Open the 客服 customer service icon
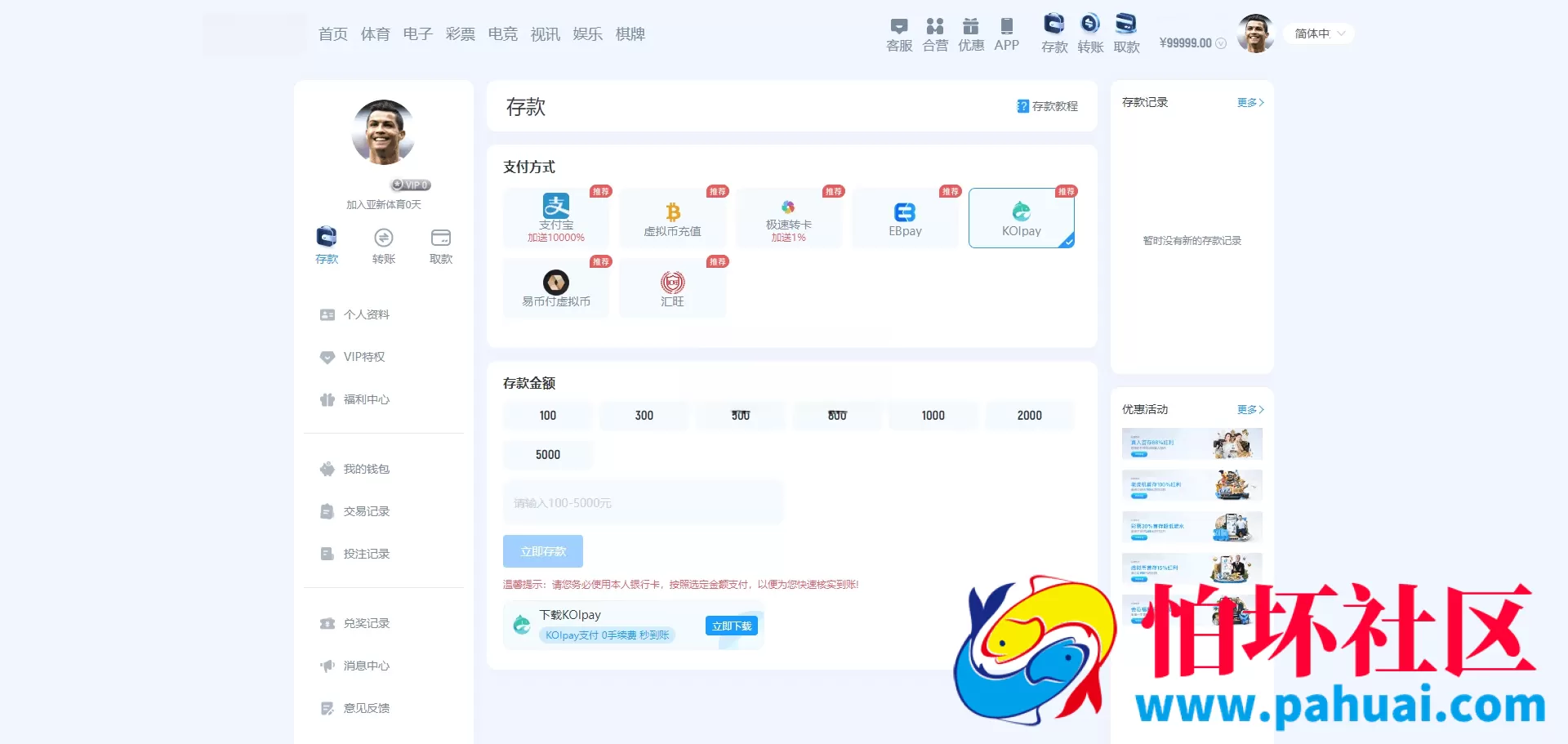1568x744 pixels. [x=899, y=34]
